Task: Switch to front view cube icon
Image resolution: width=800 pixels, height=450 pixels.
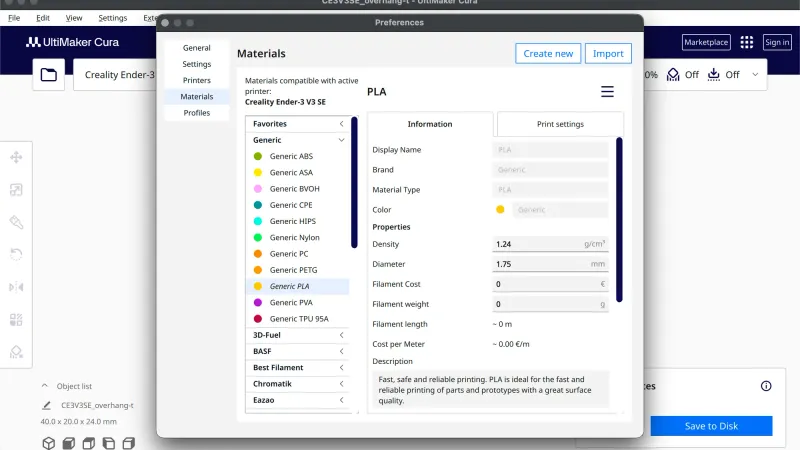Action: 68,443
